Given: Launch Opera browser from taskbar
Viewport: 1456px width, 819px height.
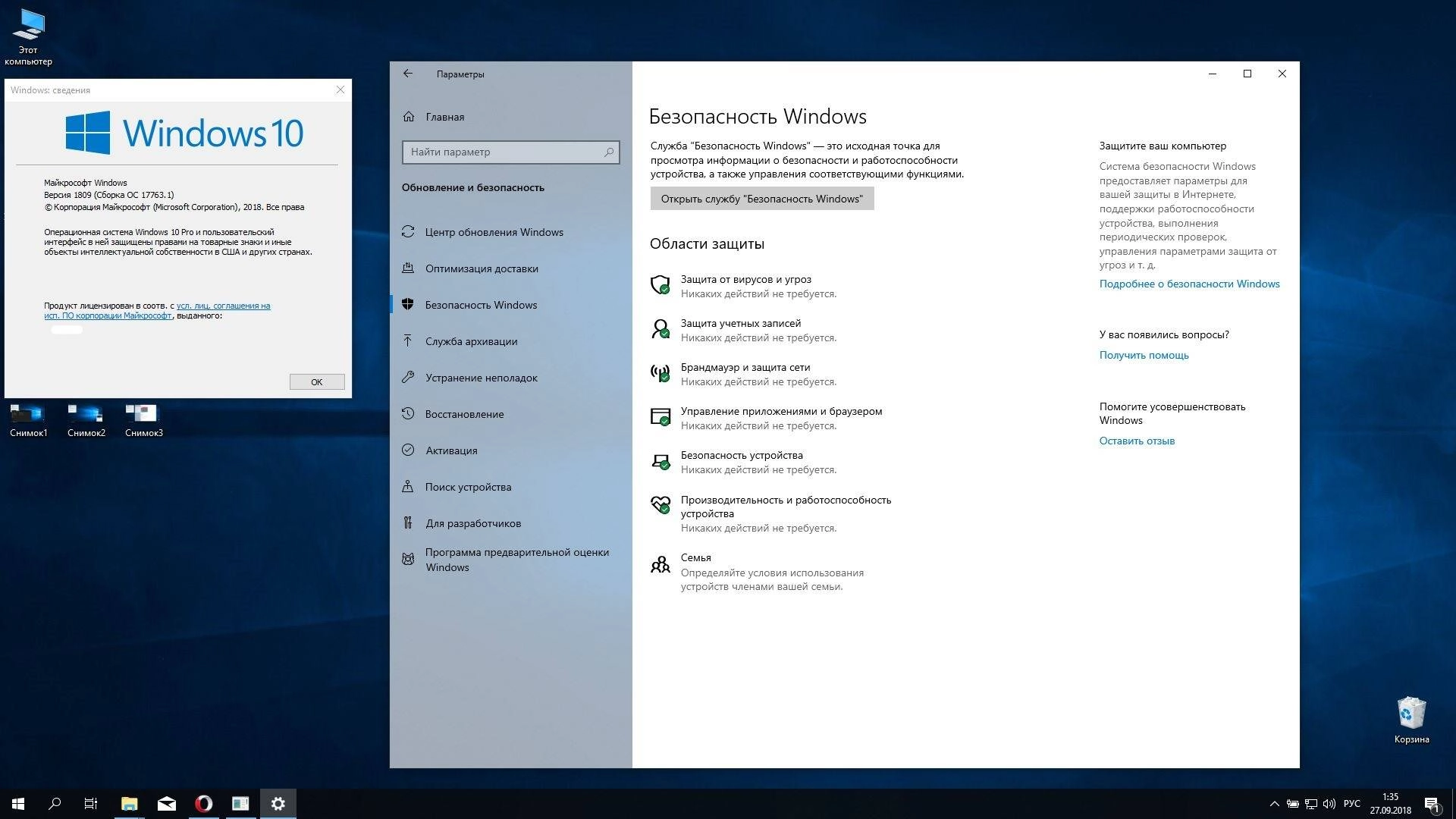Looking at the screenshot, I should coord(203,804).
